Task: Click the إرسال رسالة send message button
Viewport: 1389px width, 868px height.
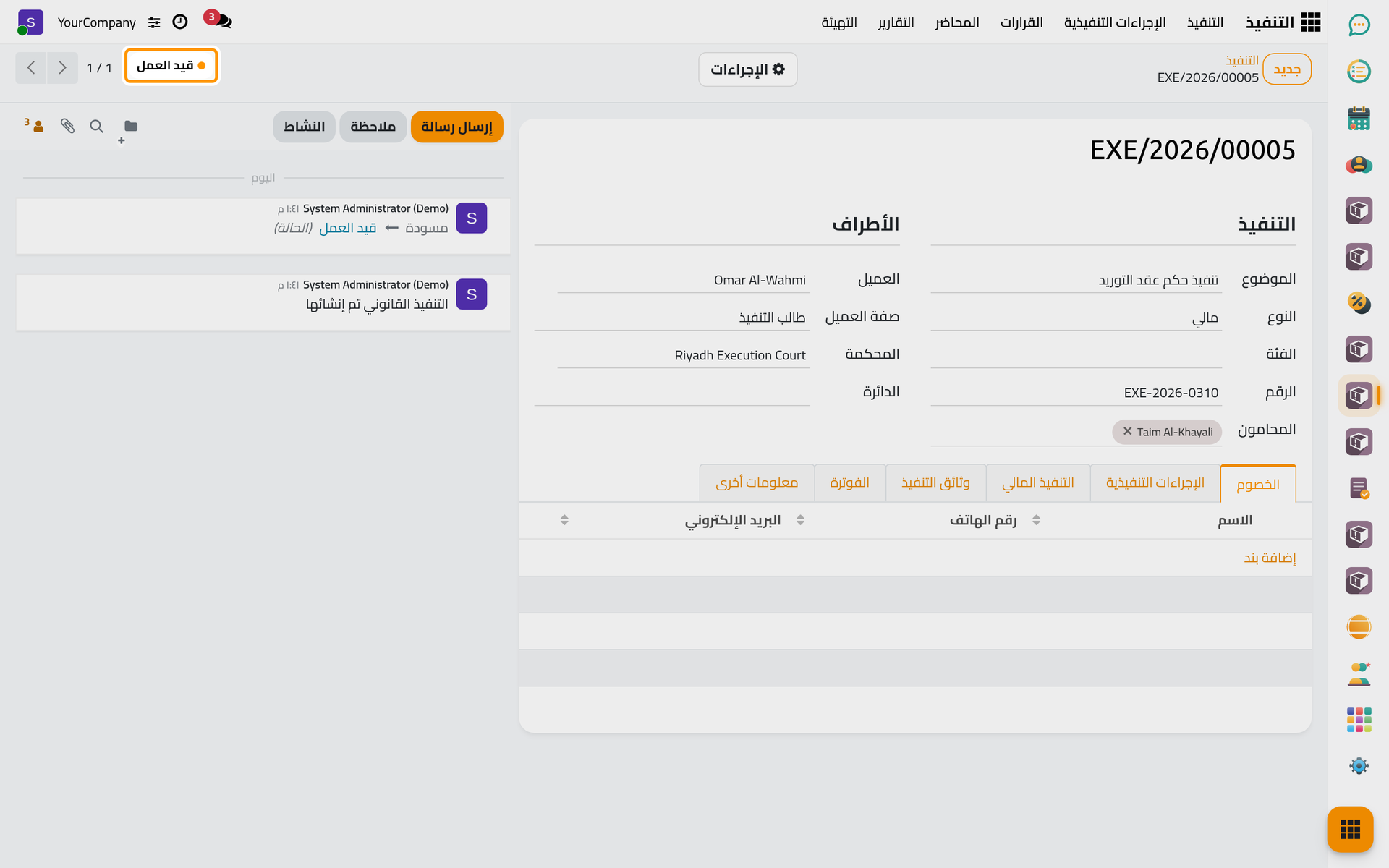Action: 456,127
